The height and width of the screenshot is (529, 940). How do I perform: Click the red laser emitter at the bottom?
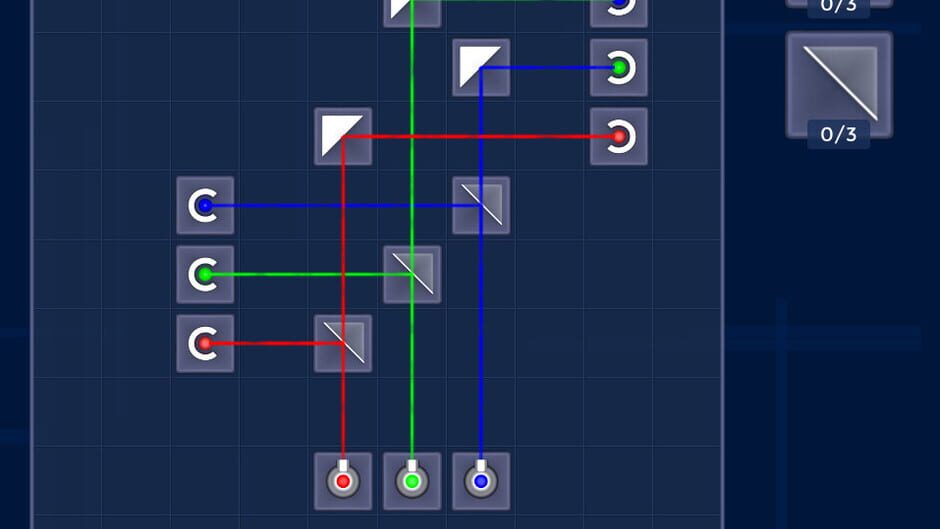[x=343, y=481]
